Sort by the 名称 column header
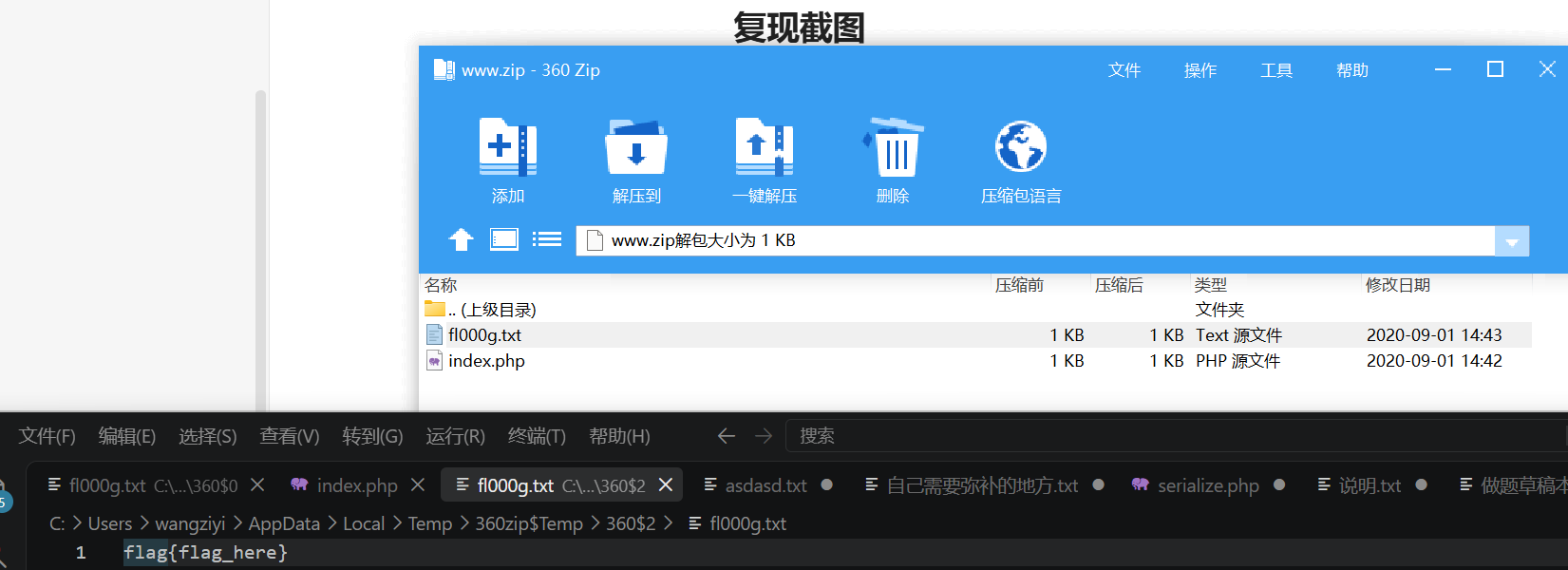This screenshot has width=1568, height=570. click(441, 285)
